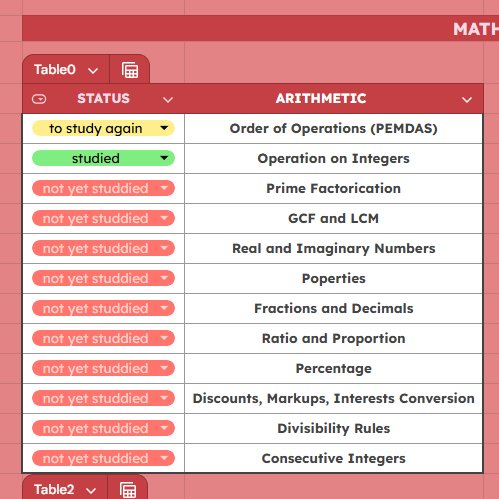The width and height of the screenshot is (499, 499).
Task: Open the STATUS column header menu chevron
Action: (168, 100)
